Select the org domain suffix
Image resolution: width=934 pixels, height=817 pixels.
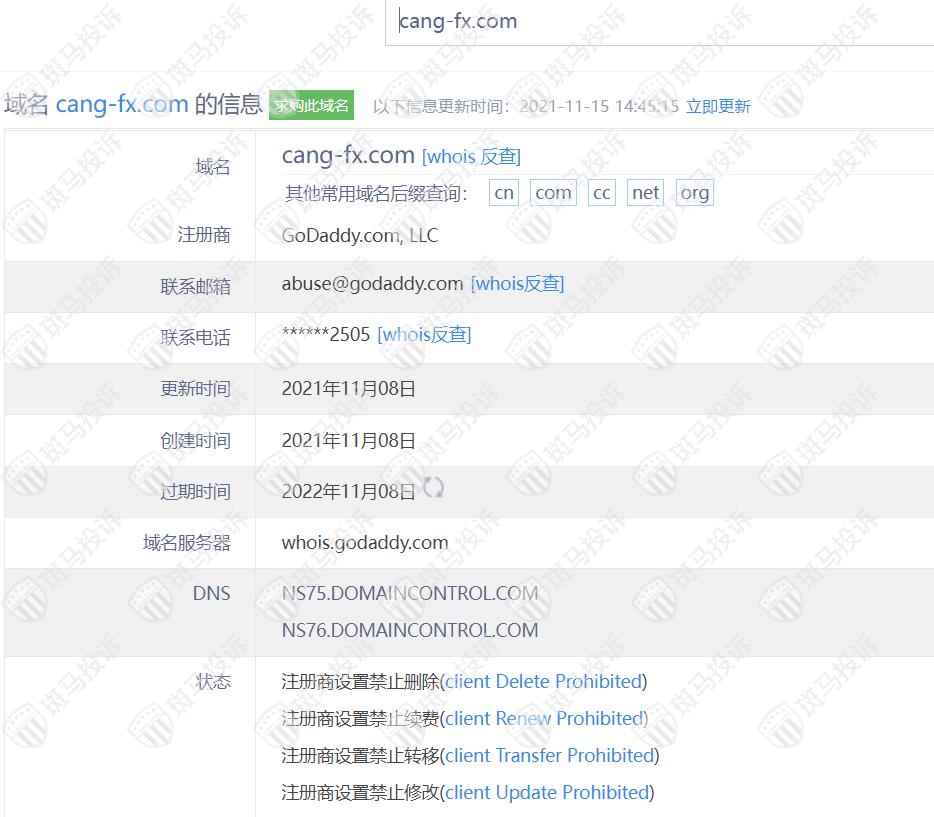694,193
